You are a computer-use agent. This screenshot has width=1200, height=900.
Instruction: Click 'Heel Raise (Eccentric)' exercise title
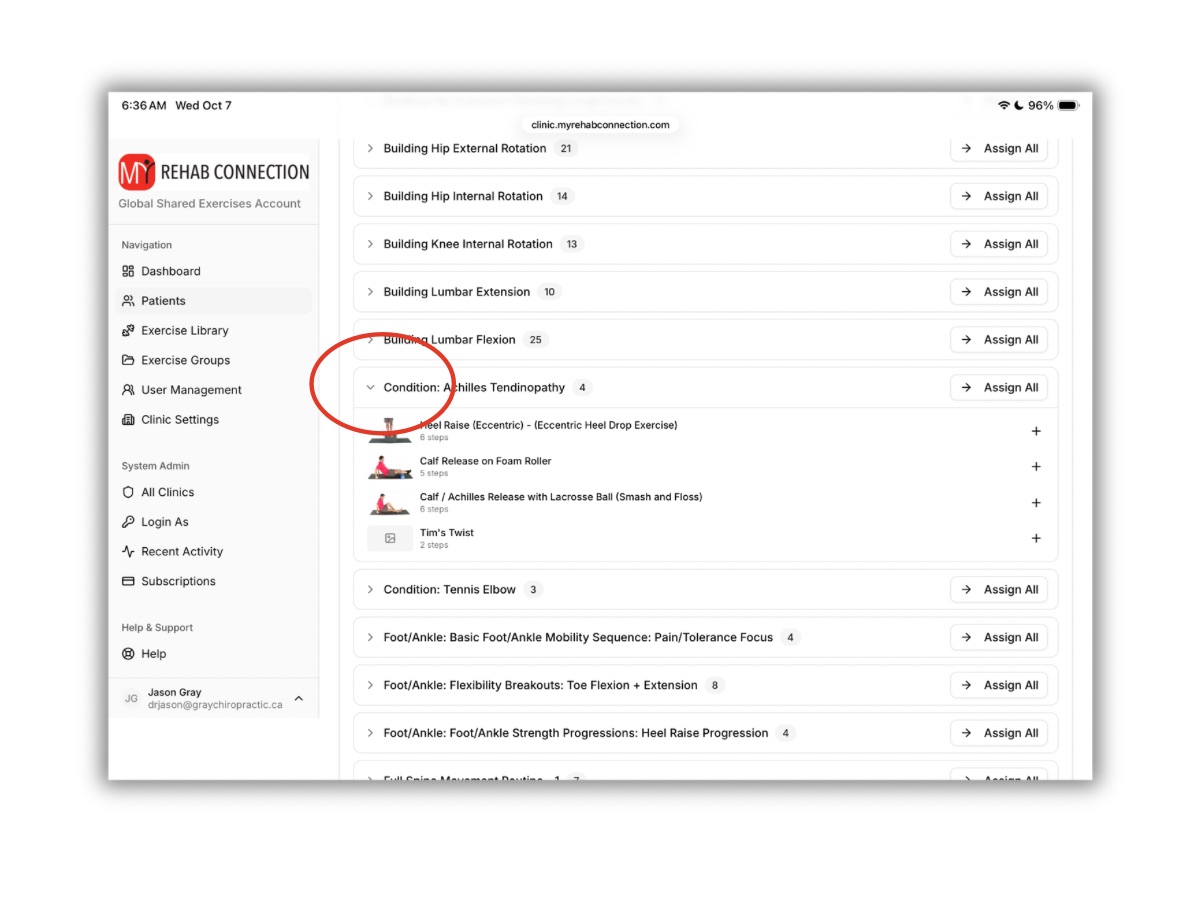click(x=548, y=425)
